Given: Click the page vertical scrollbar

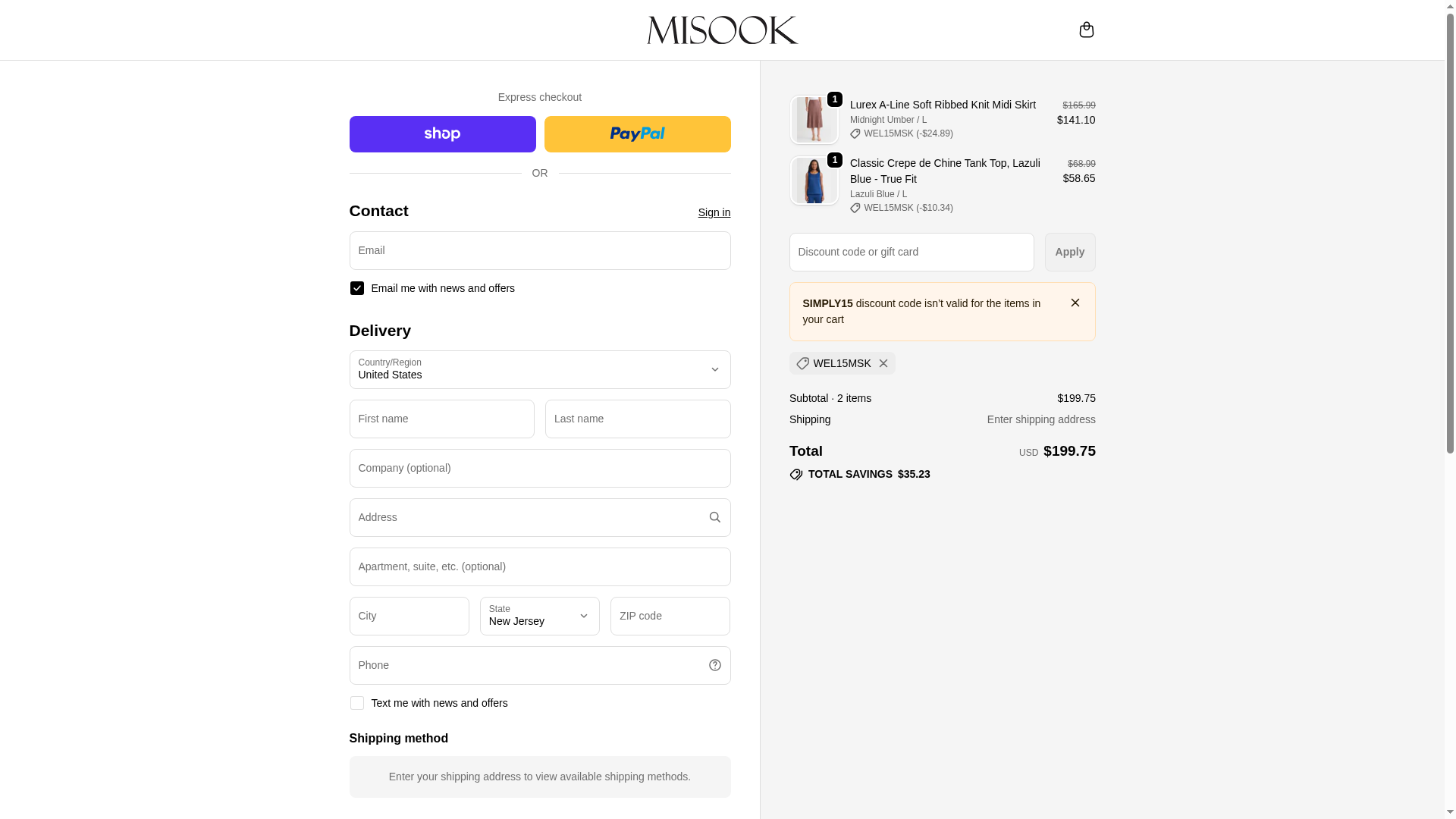Looking at the screenshot, I should pos(1450,227).
